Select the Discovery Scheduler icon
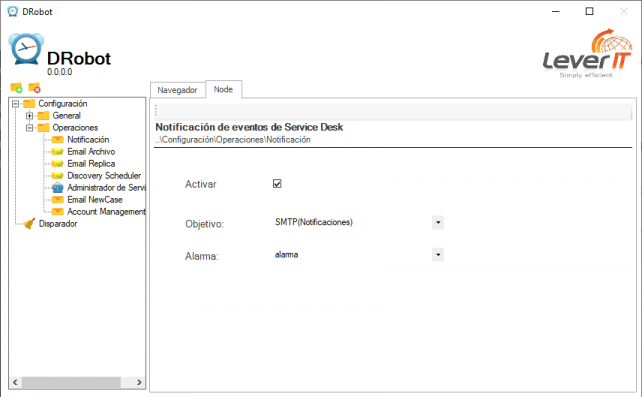The image size is (642, 397). (x=58, y=176)
